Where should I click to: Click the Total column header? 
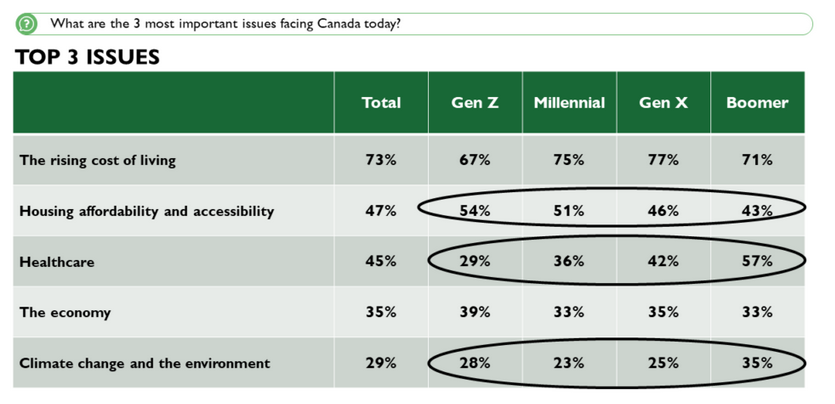380,103
